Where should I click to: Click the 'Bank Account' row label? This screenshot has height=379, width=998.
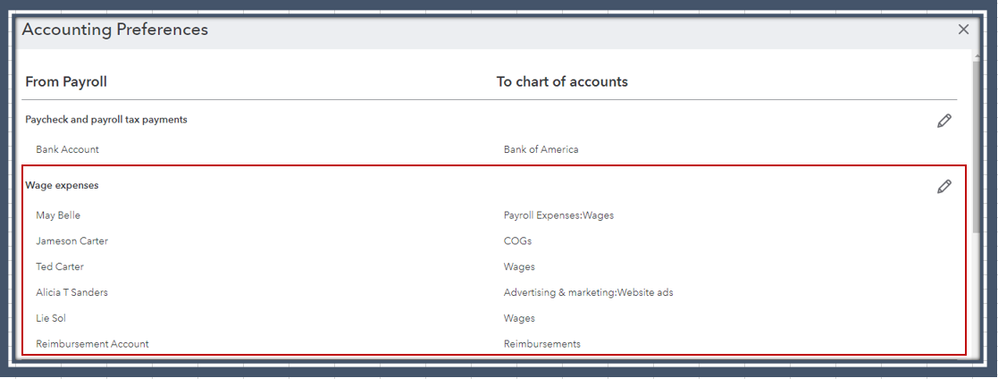(67, 150)
